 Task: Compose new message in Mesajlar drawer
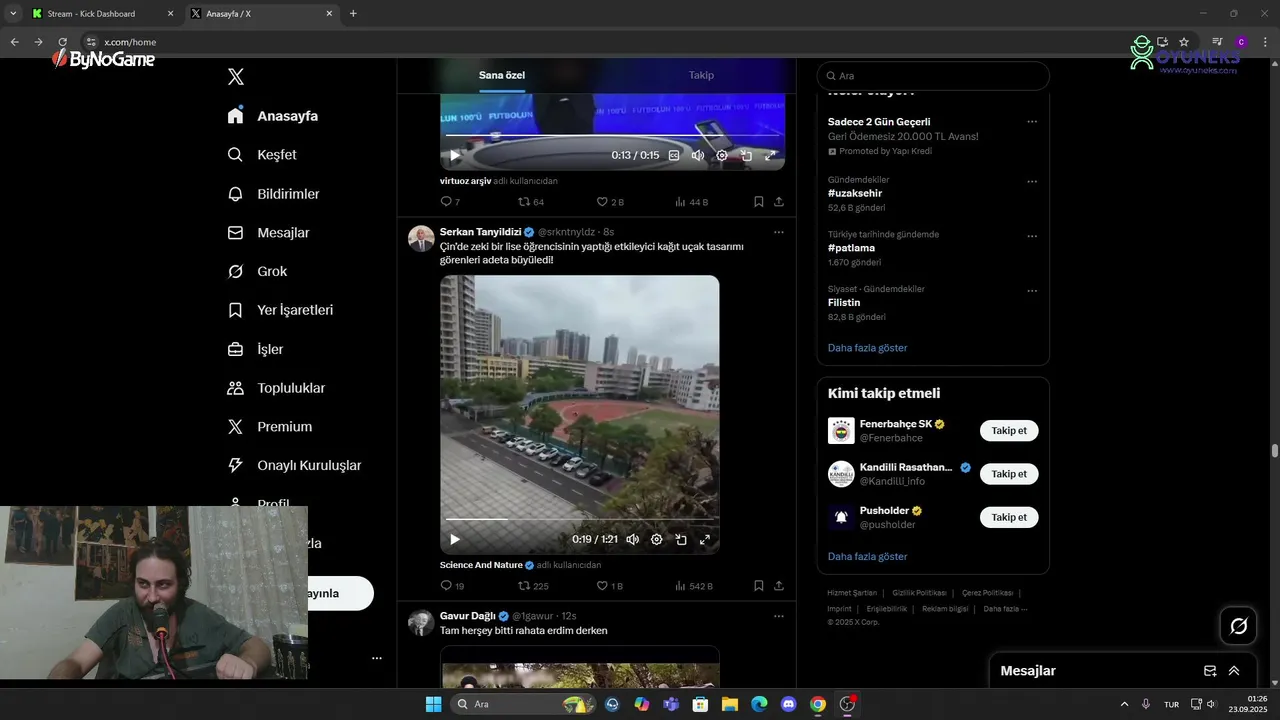click(1210, 671)
